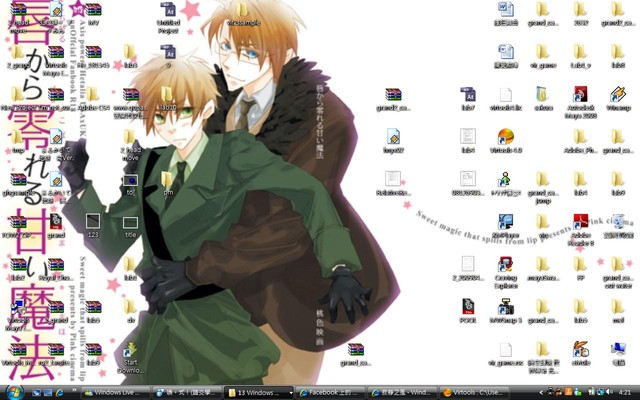640x400 pixels.
Task: Select the Untitled Project After Effects file
Action: click(168, 18)
